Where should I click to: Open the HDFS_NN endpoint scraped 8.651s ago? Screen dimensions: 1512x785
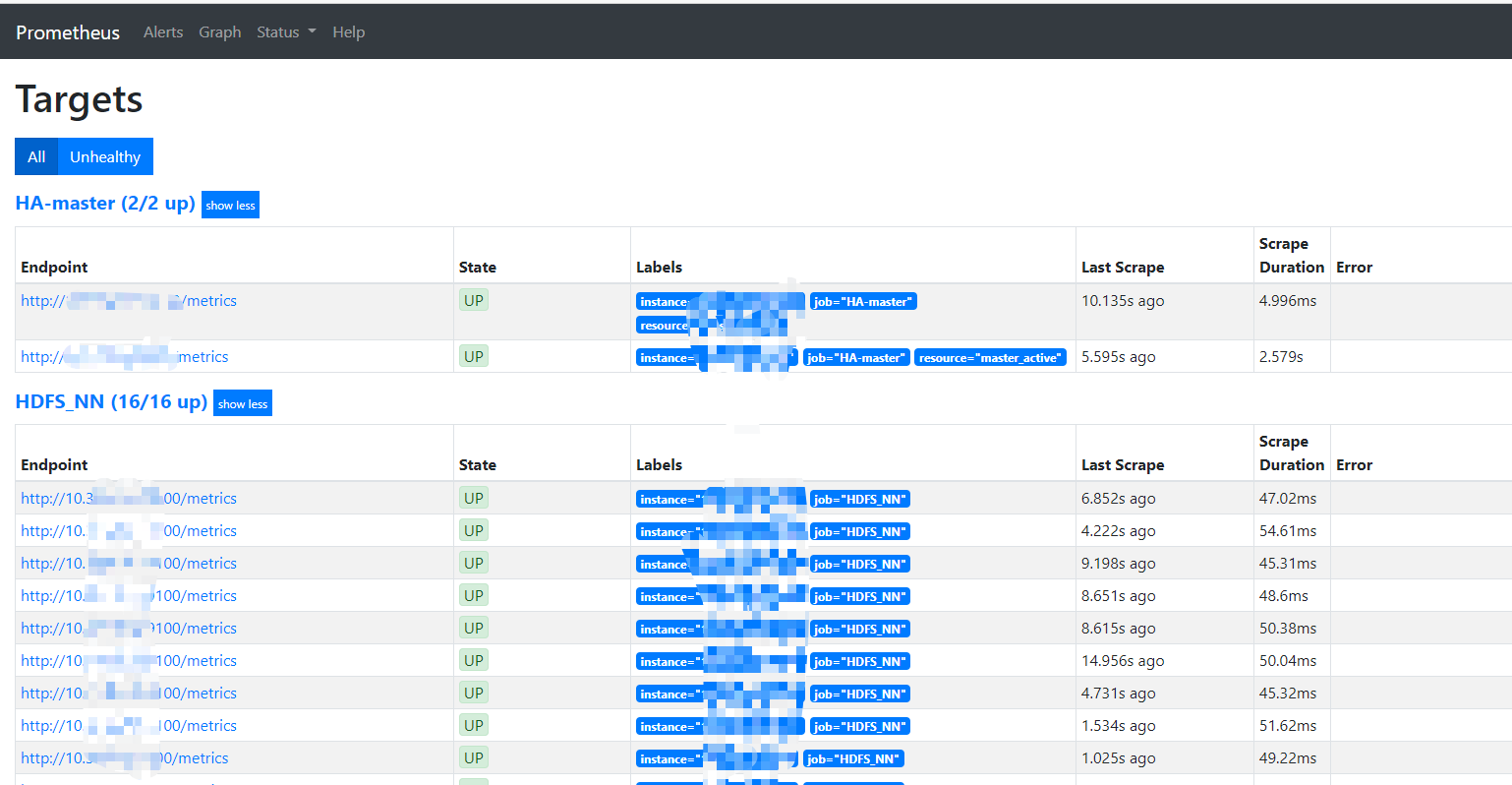click(x=129, y=596)
